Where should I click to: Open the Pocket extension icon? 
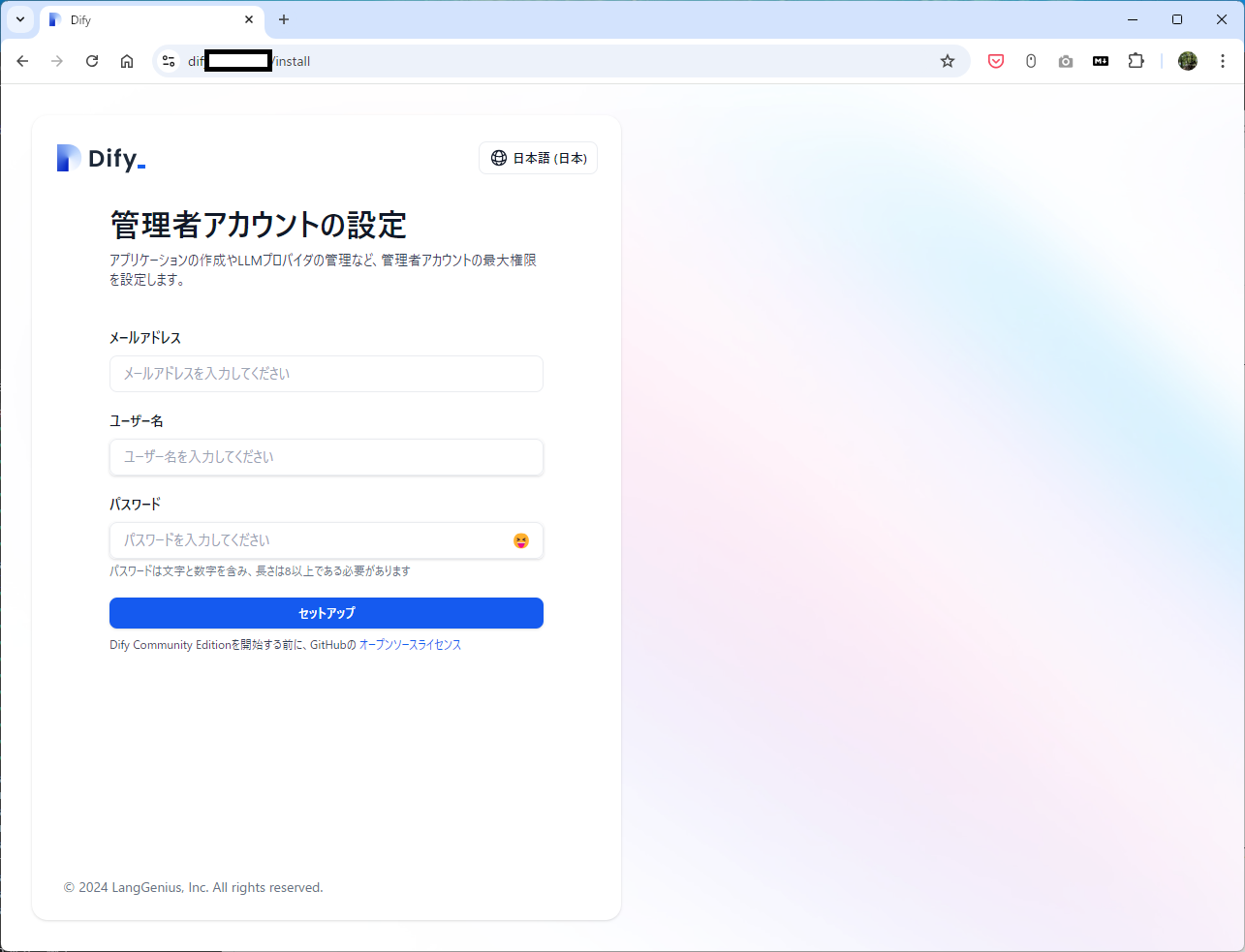[x=996, y=61]
